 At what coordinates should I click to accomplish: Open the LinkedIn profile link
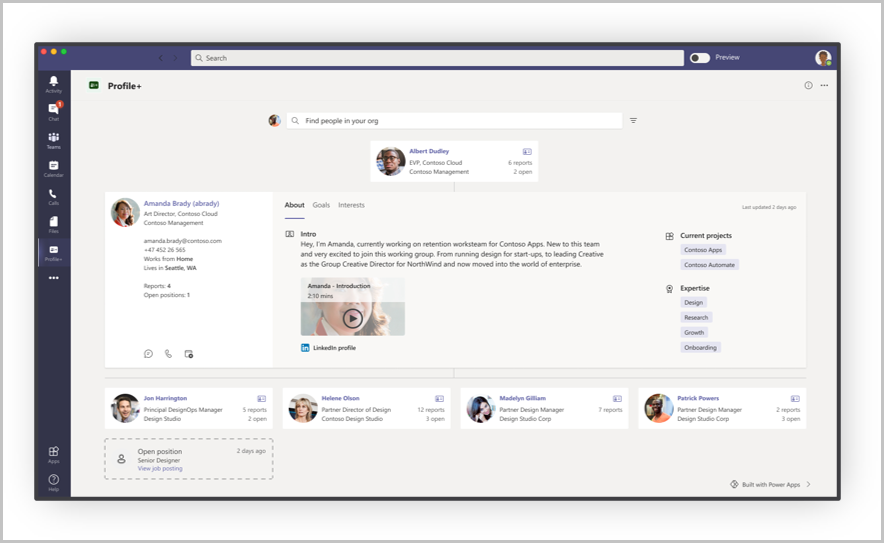pyautogui.click(x=328, y=348)
